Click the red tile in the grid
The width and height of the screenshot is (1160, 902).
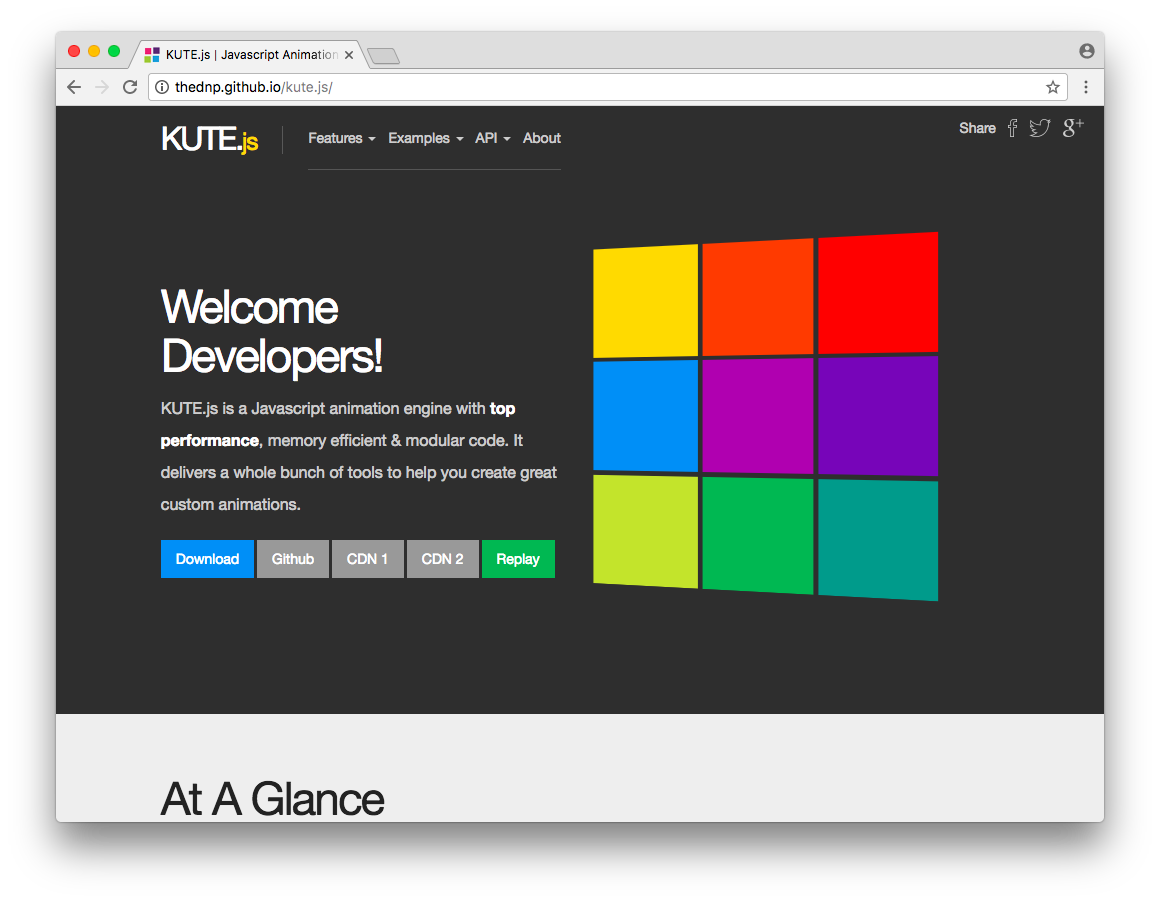click(x=878, y=293)
